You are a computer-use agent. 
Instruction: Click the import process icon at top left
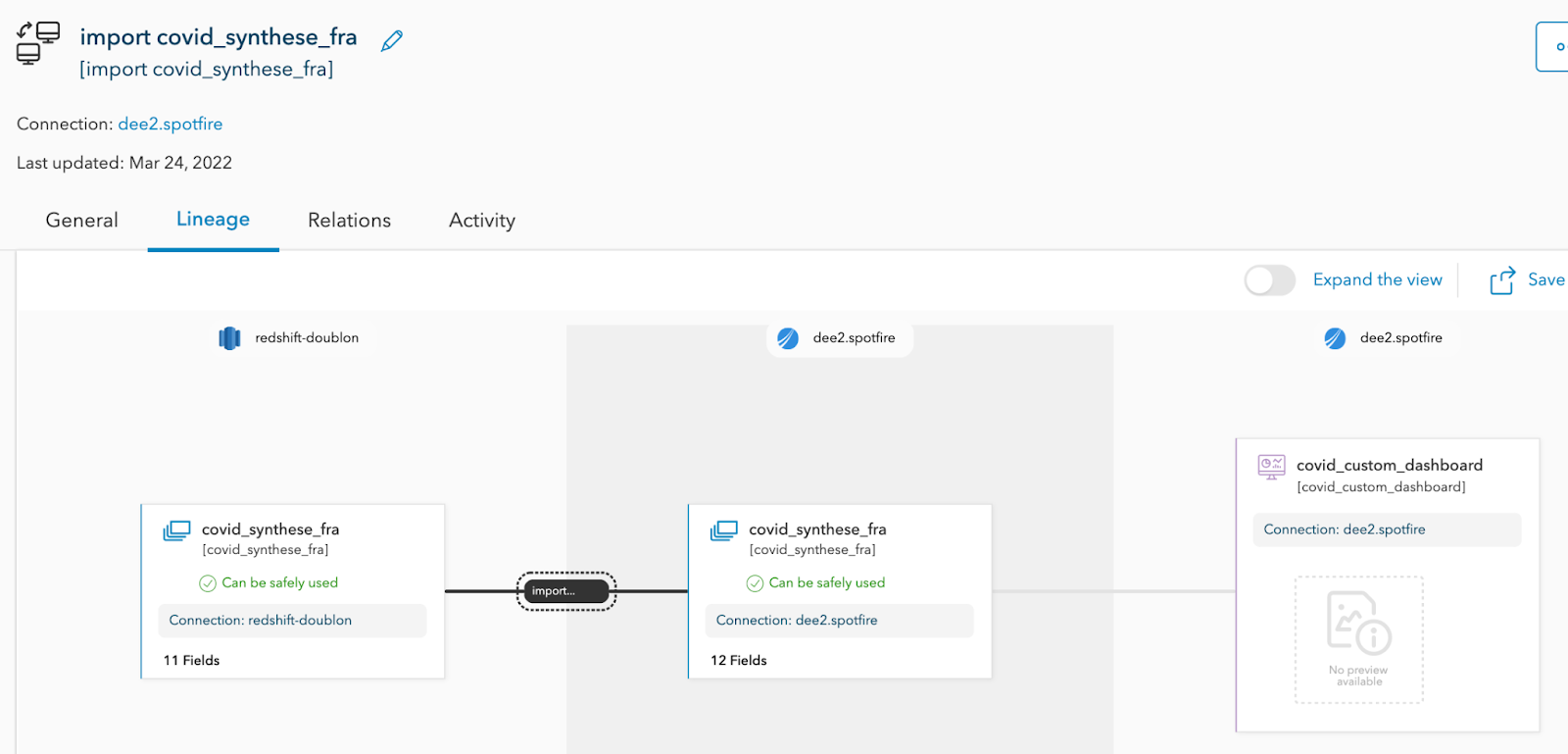[x=38, y=43]
